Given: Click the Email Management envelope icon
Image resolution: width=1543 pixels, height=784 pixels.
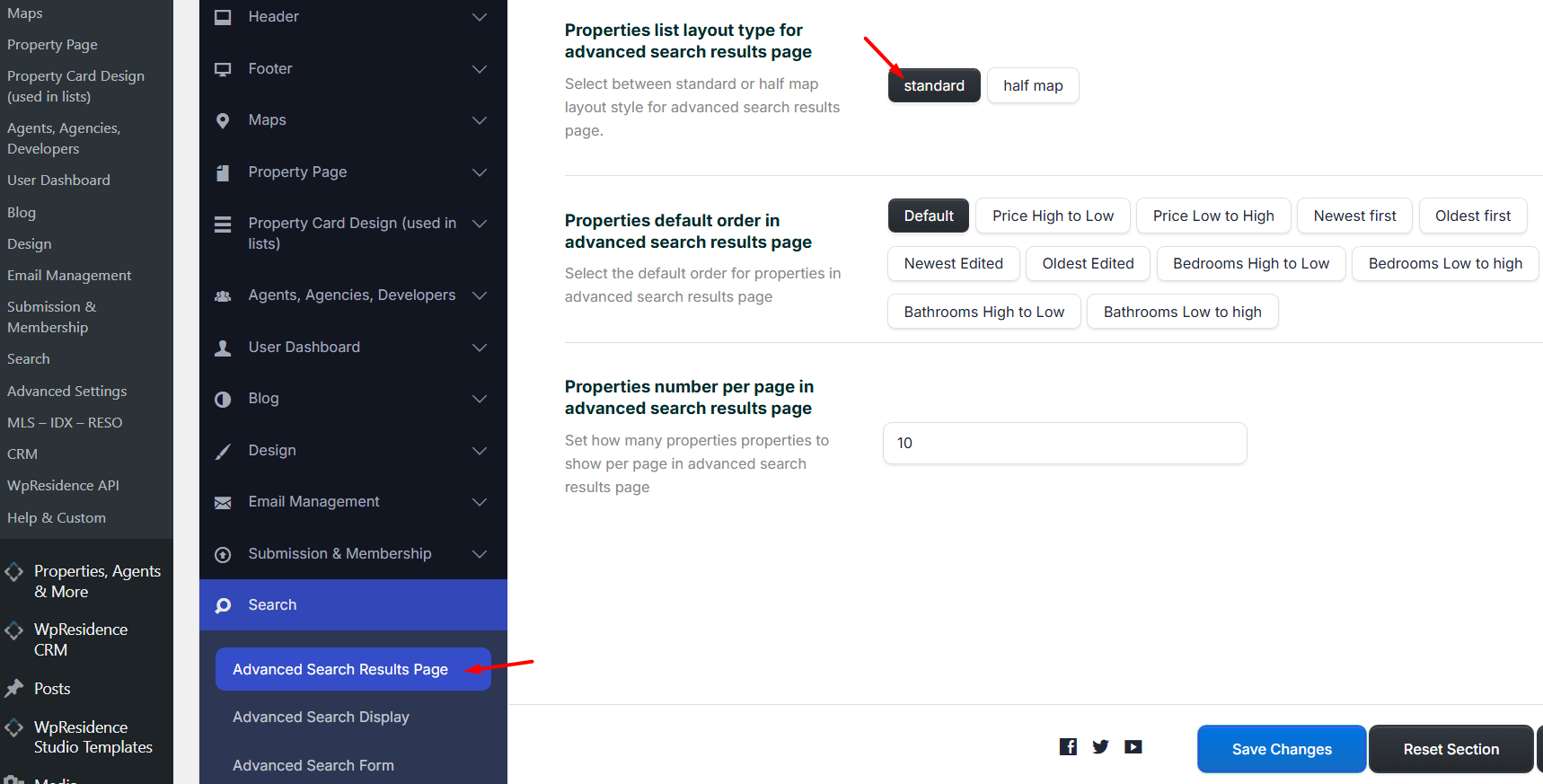Looking at the screenshot, I should (x=223, y=502).
